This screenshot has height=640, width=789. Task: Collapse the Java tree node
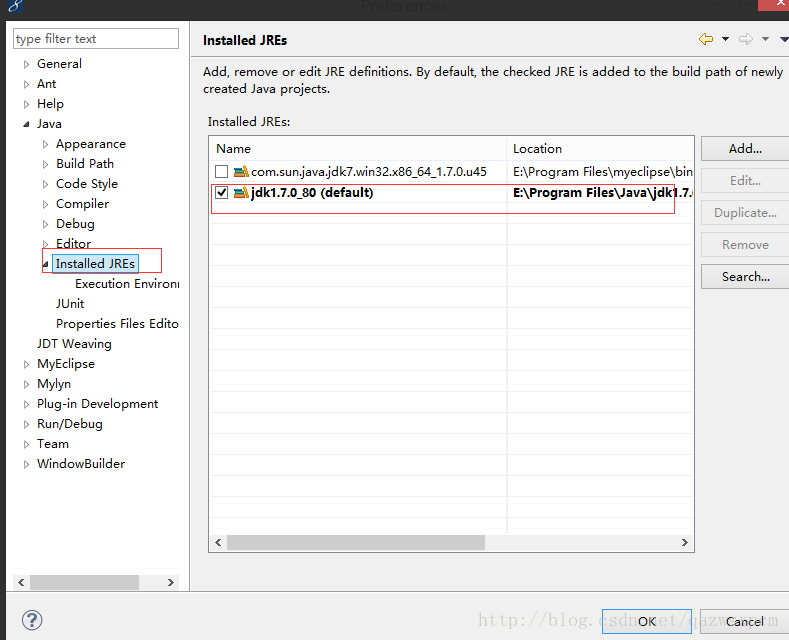click(x=27, y=124)
